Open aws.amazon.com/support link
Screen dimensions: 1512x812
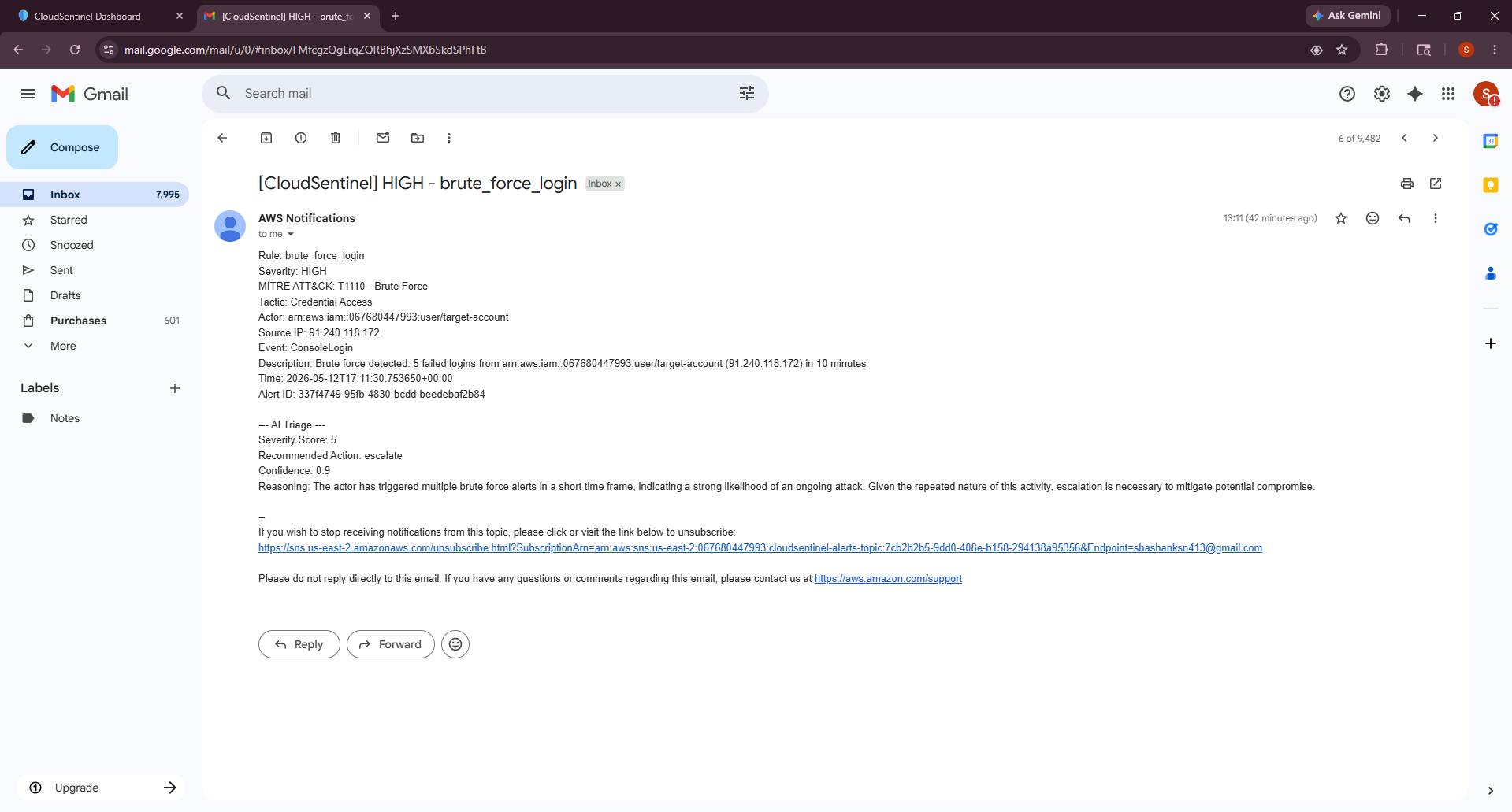click(x=888, y=579)
